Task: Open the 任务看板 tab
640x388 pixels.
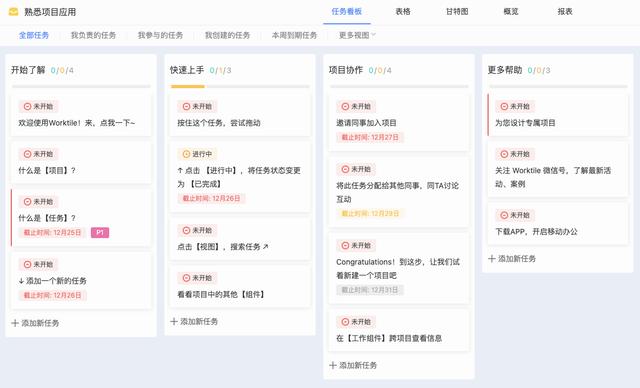Action: click(x=347, y=11)
